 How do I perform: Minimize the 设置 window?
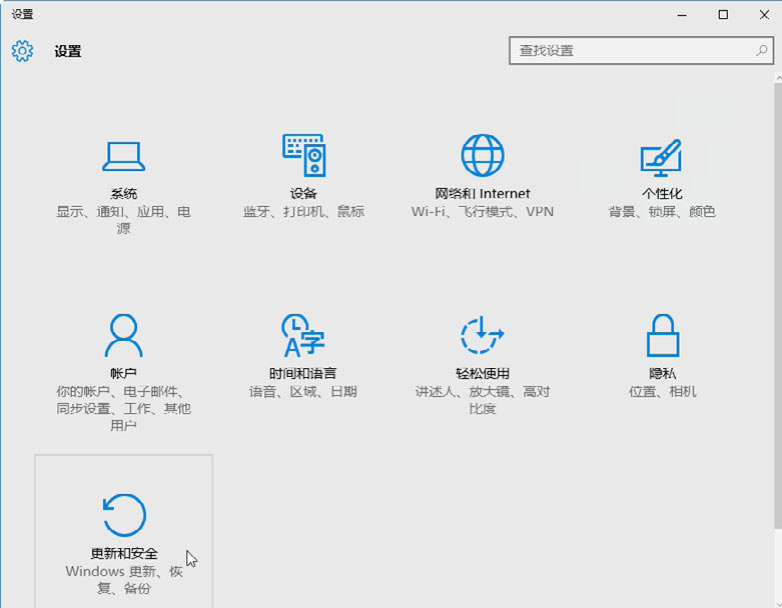(682, 14)
